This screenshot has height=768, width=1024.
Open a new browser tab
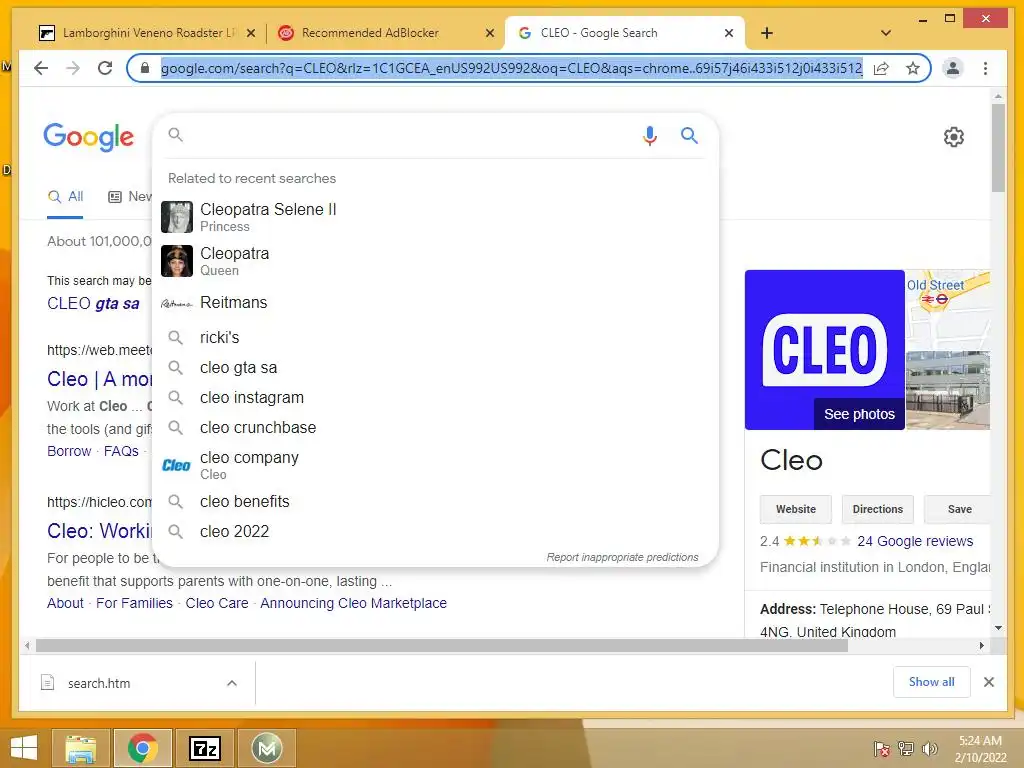point(767,33)
